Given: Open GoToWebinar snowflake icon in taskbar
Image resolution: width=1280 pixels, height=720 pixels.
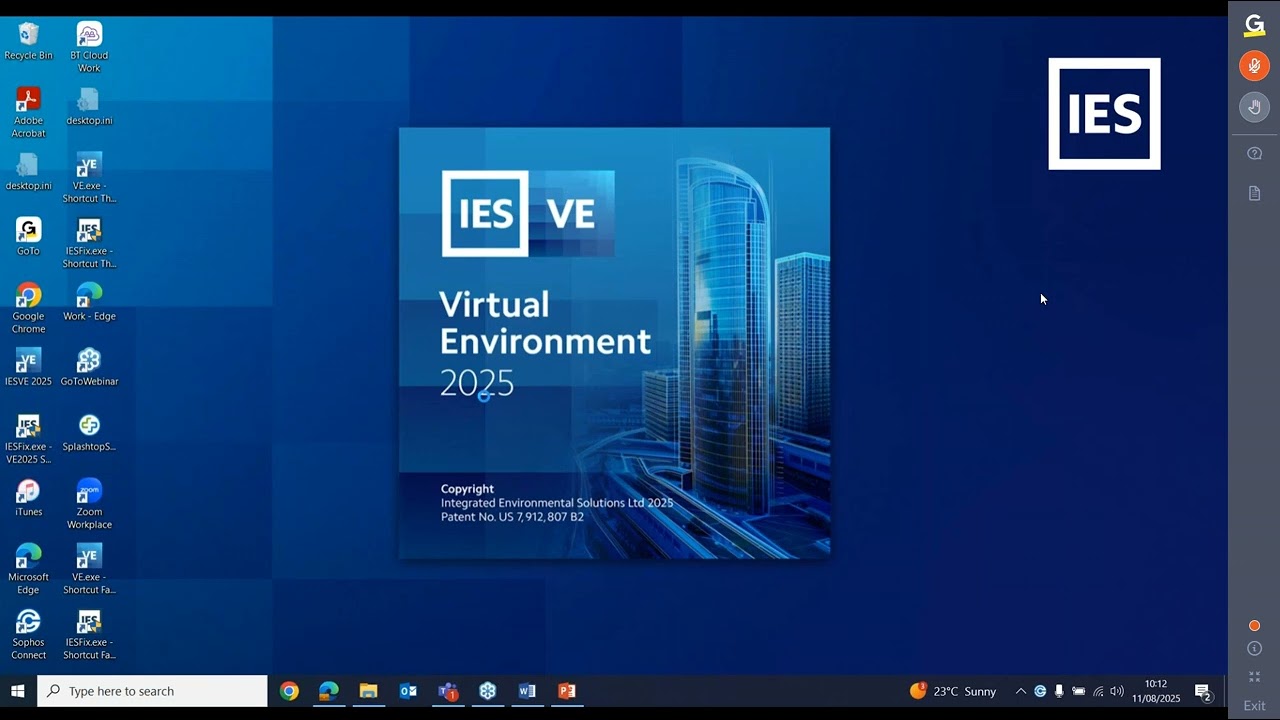Looking at the screenshot, I should (x=487, y=691).
